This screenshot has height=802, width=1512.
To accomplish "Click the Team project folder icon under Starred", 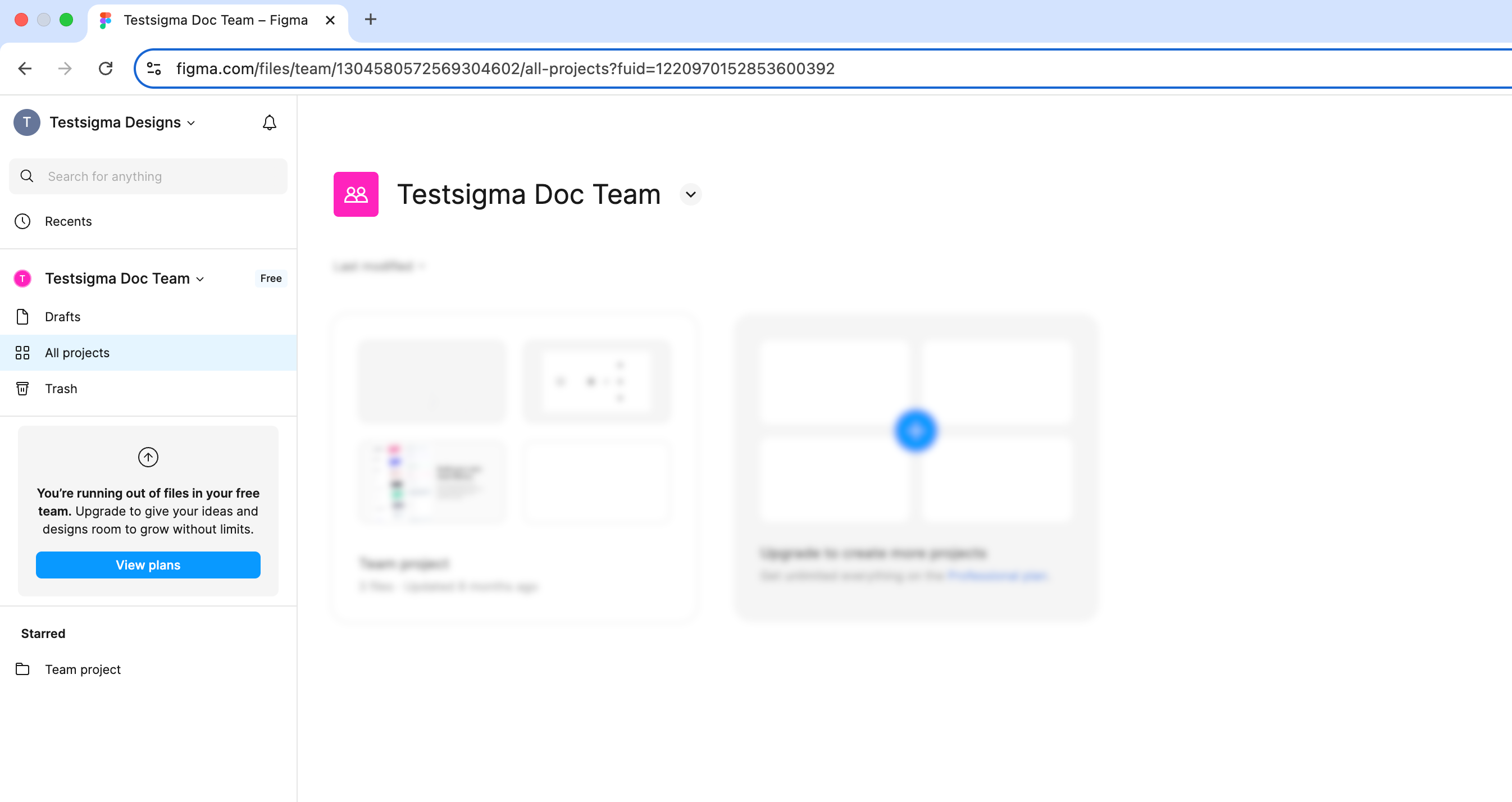I will tap(22, 669).
